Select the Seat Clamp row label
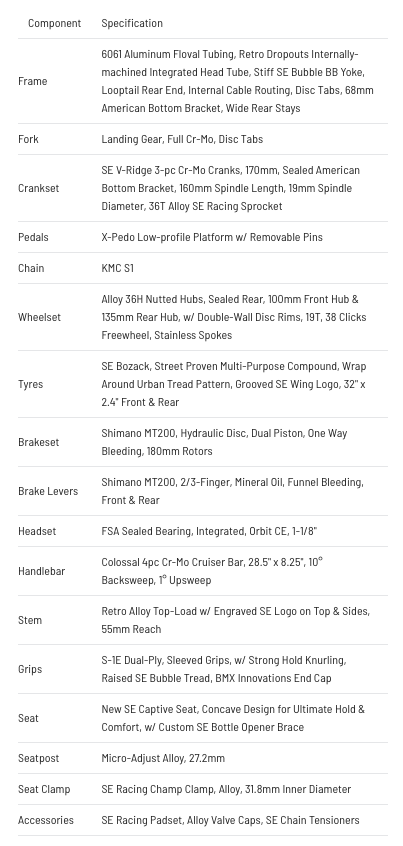 [x=44, y=789]
